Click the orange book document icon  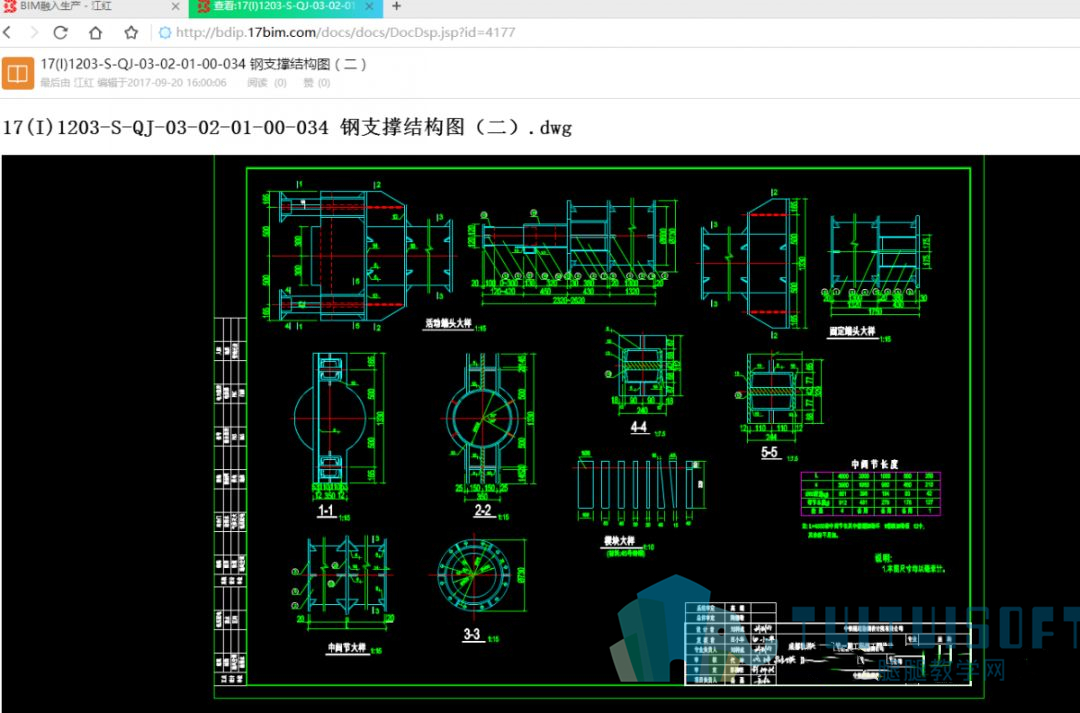[18, 73]
